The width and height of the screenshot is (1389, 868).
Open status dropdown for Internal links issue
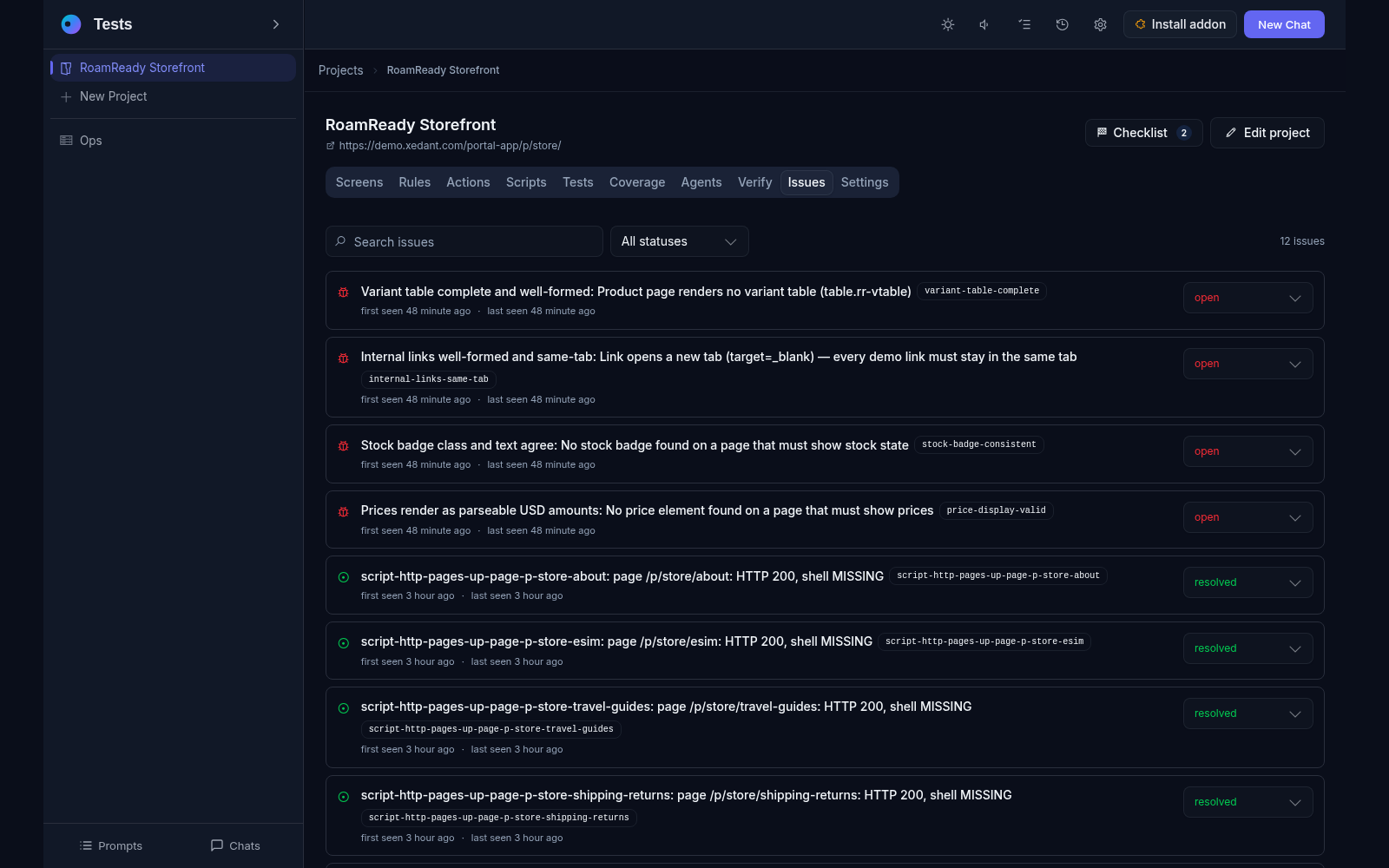[1248, 364]
